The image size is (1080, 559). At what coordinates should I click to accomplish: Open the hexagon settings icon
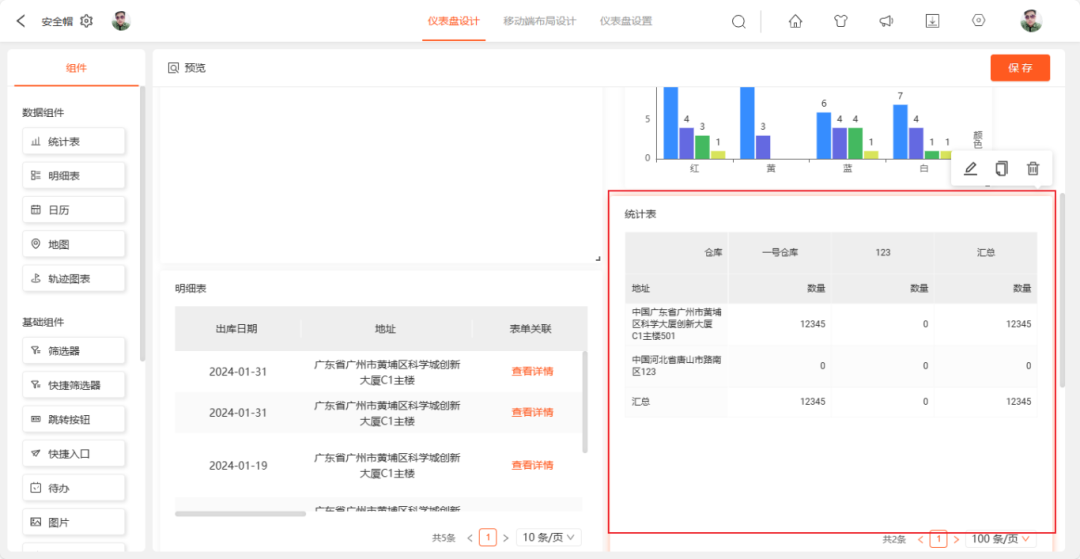979,21
